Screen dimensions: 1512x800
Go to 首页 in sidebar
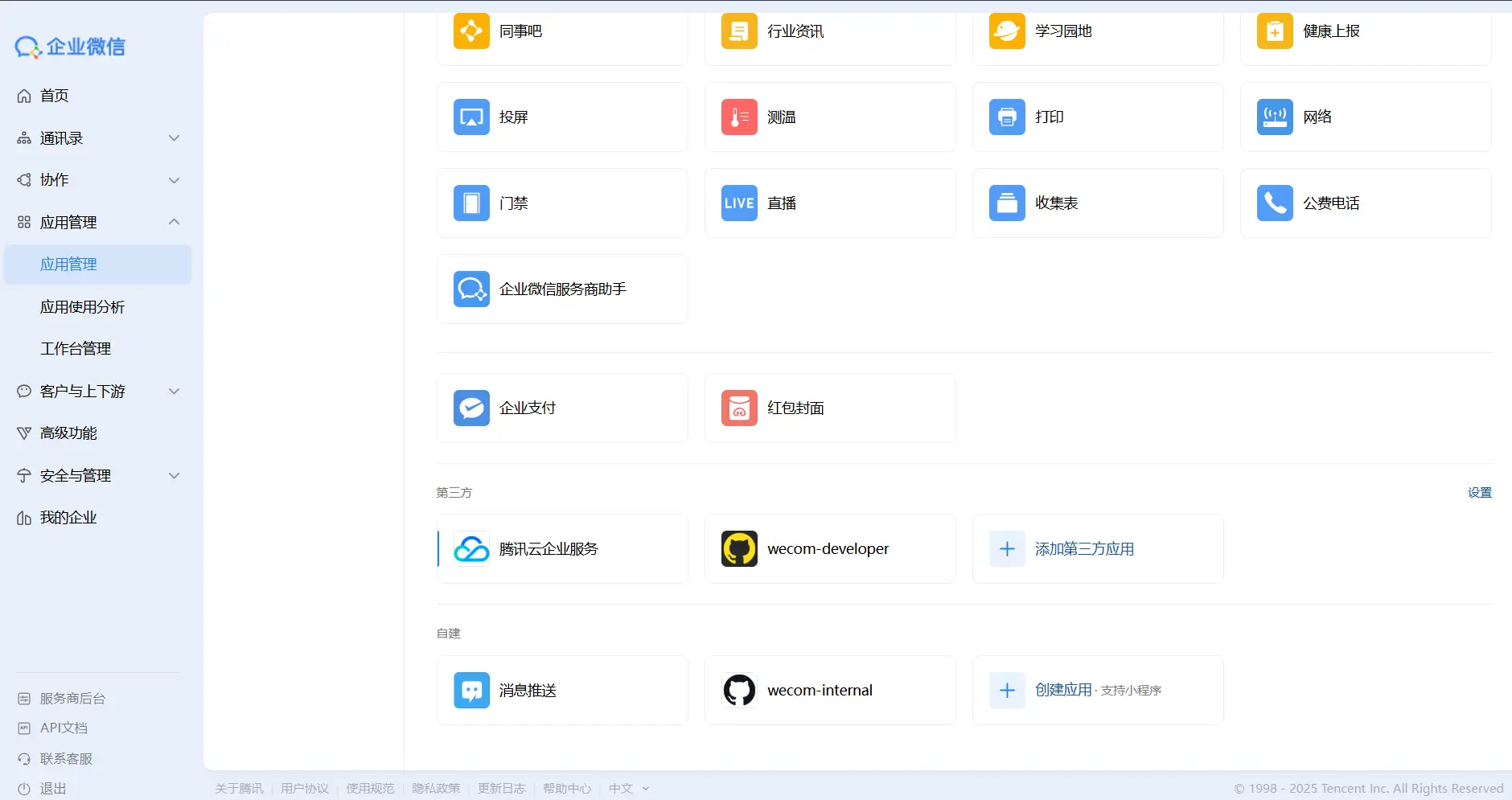tap(55, 96)
